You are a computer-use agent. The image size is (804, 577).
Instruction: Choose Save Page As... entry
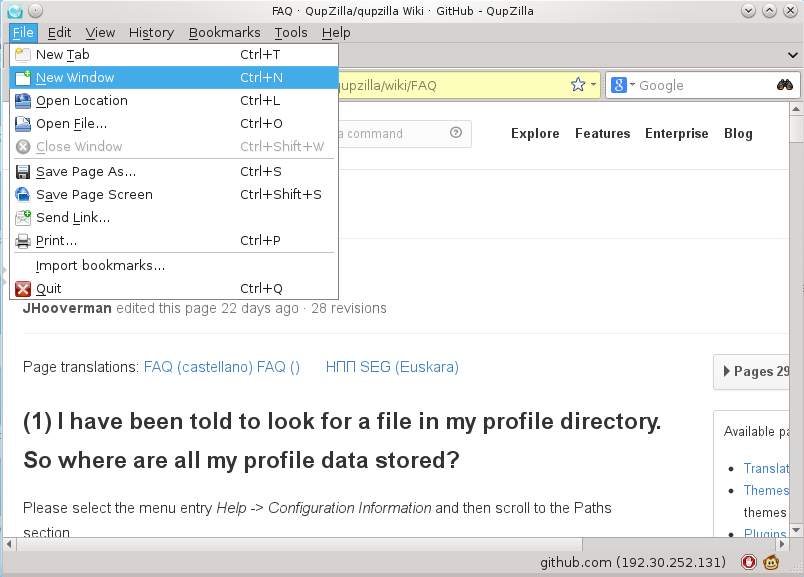(174, 171)
